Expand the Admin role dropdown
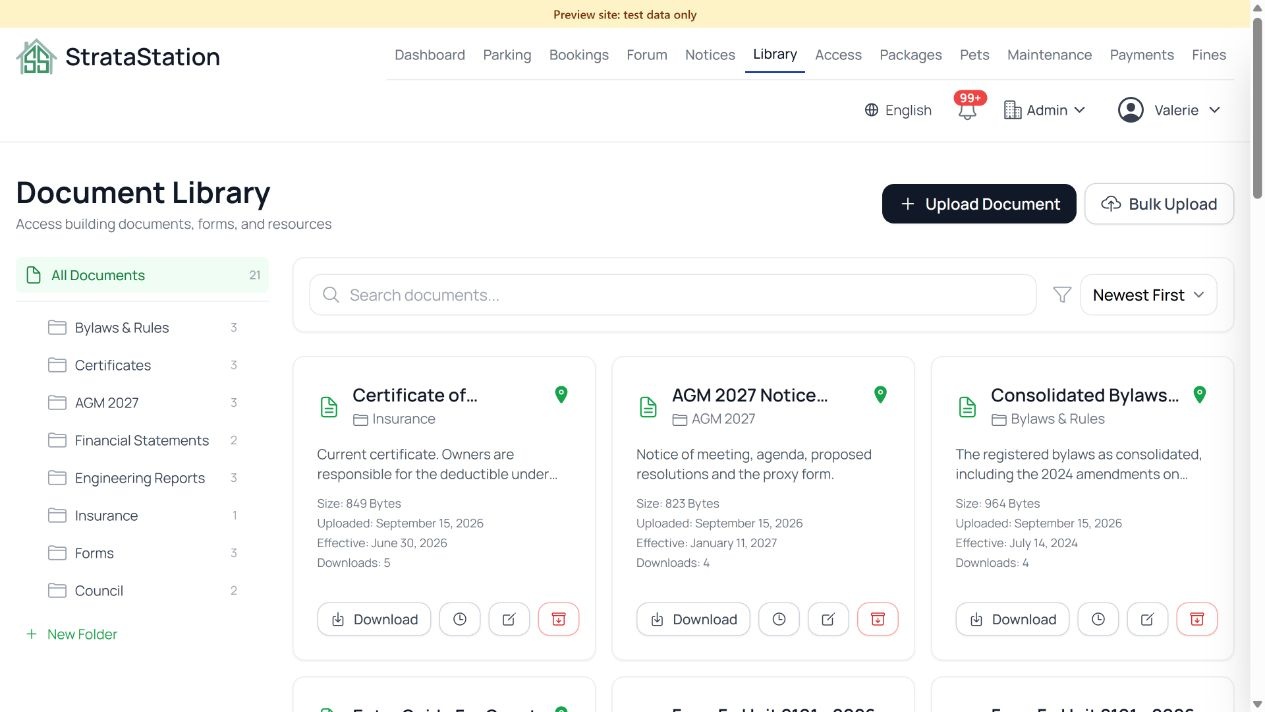Screen dimensions: 1265x712 1044,110
